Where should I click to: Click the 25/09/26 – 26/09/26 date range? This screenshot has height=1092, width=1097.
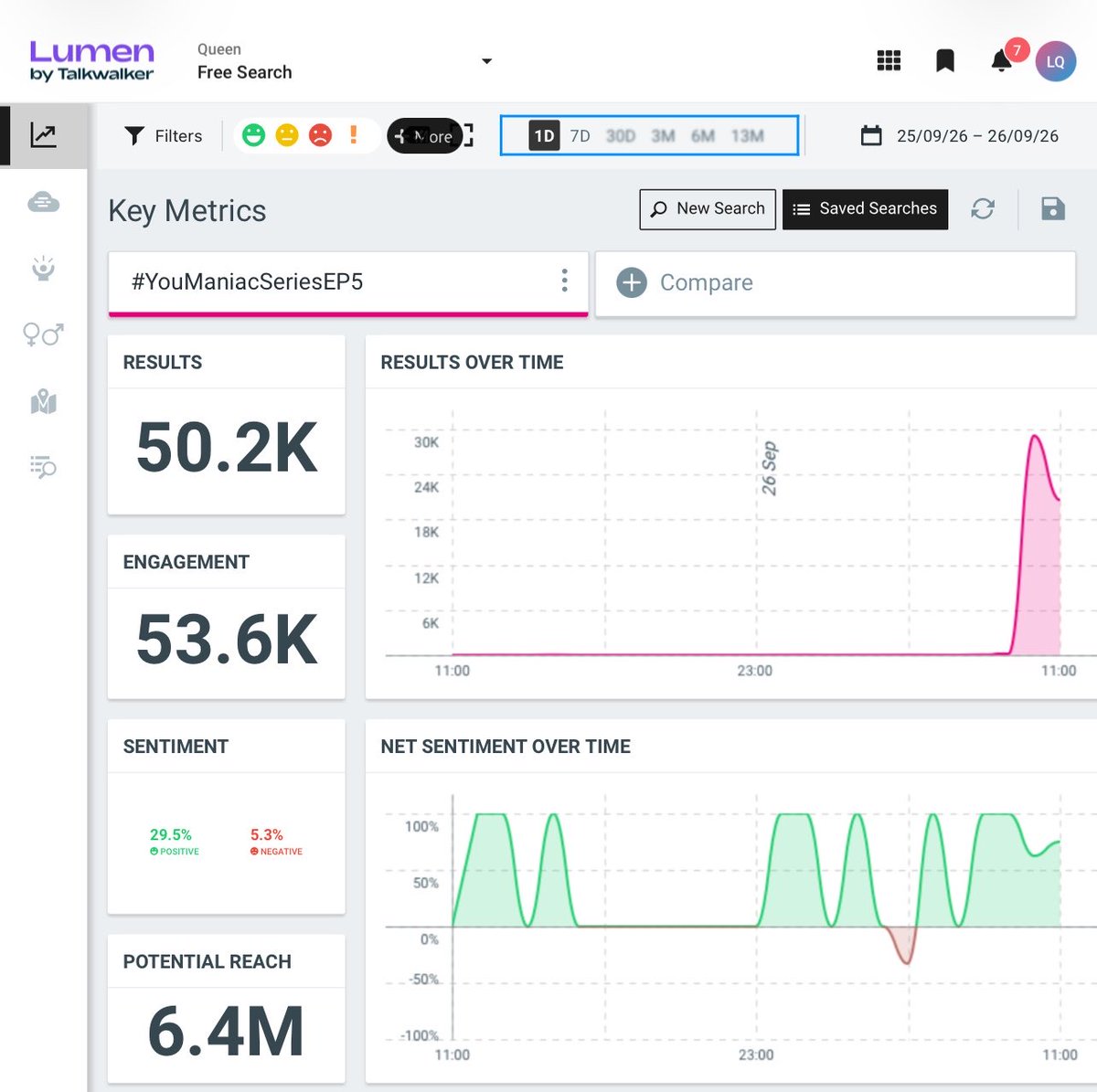tap(977, 136)
